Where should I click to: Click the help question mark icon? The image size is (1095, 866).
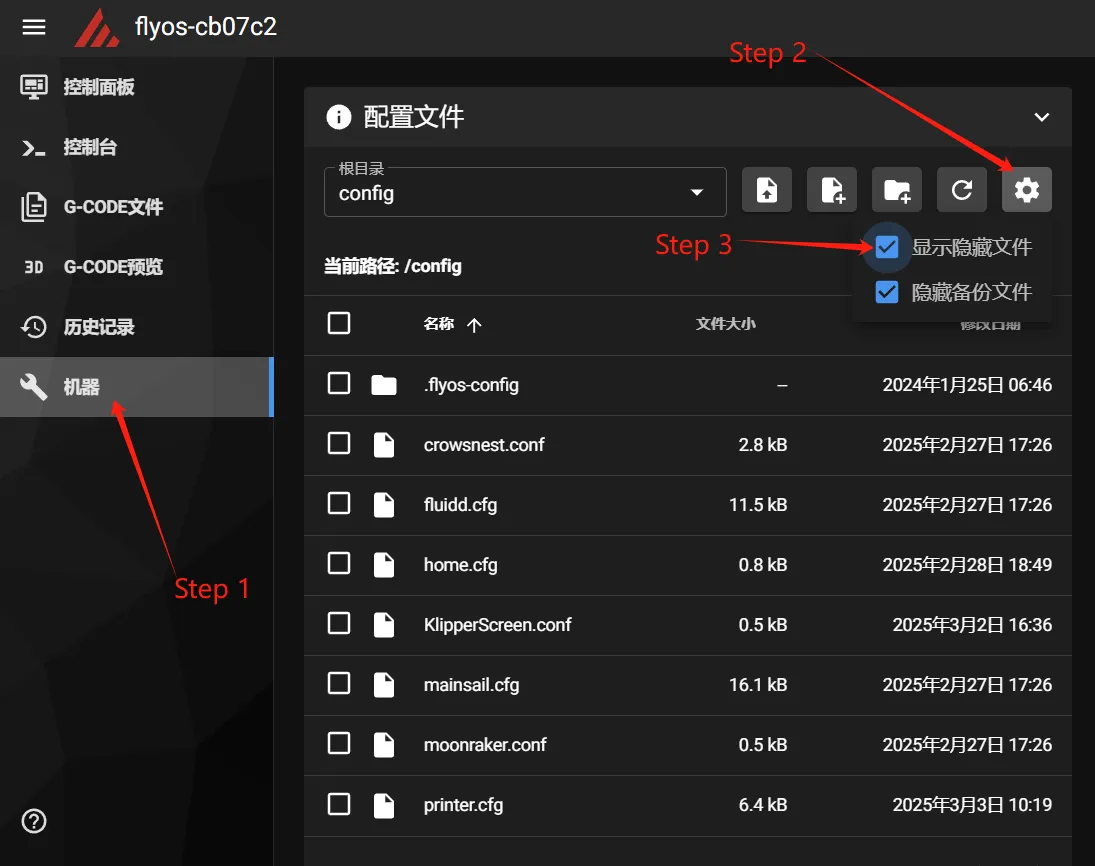34,822
